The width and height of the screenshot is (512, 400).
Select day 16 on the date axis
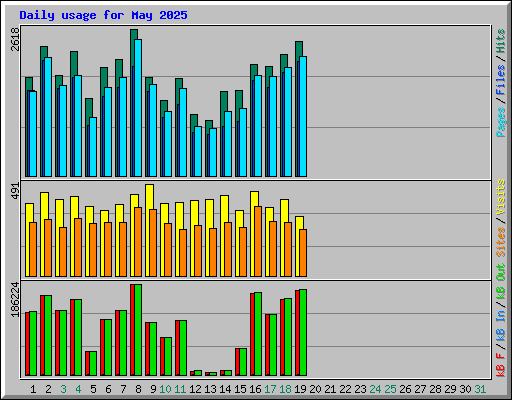[255, 389]
